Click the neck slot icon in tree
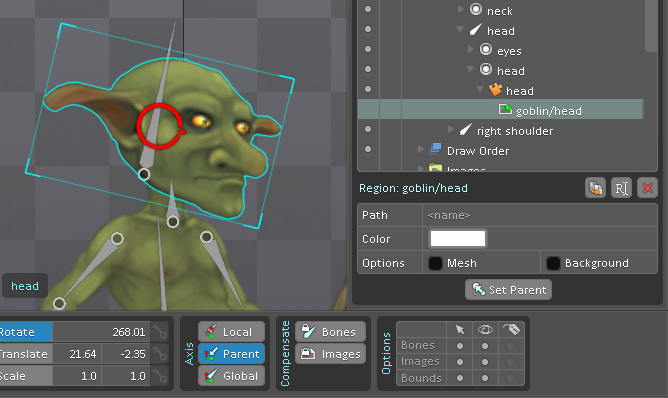This screenshot has width=668, height=398. click(x=476, y=10)
